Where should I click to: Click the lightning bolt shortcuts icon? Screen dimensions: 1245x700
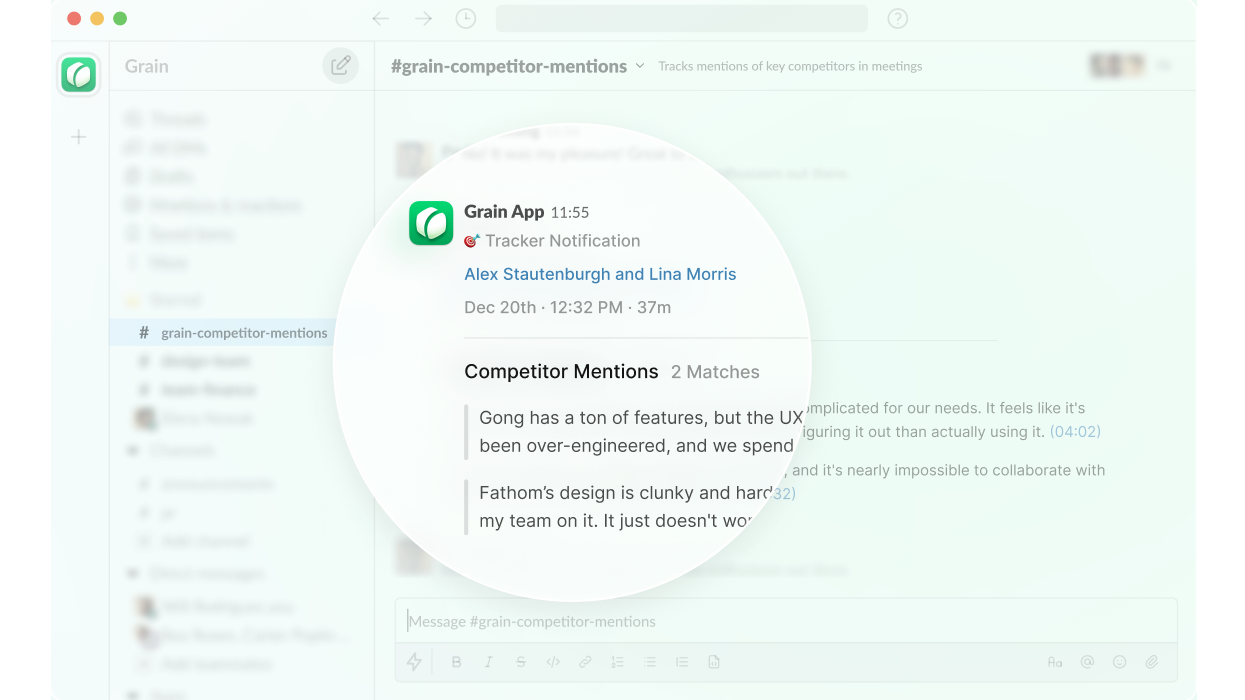point(413,661)
